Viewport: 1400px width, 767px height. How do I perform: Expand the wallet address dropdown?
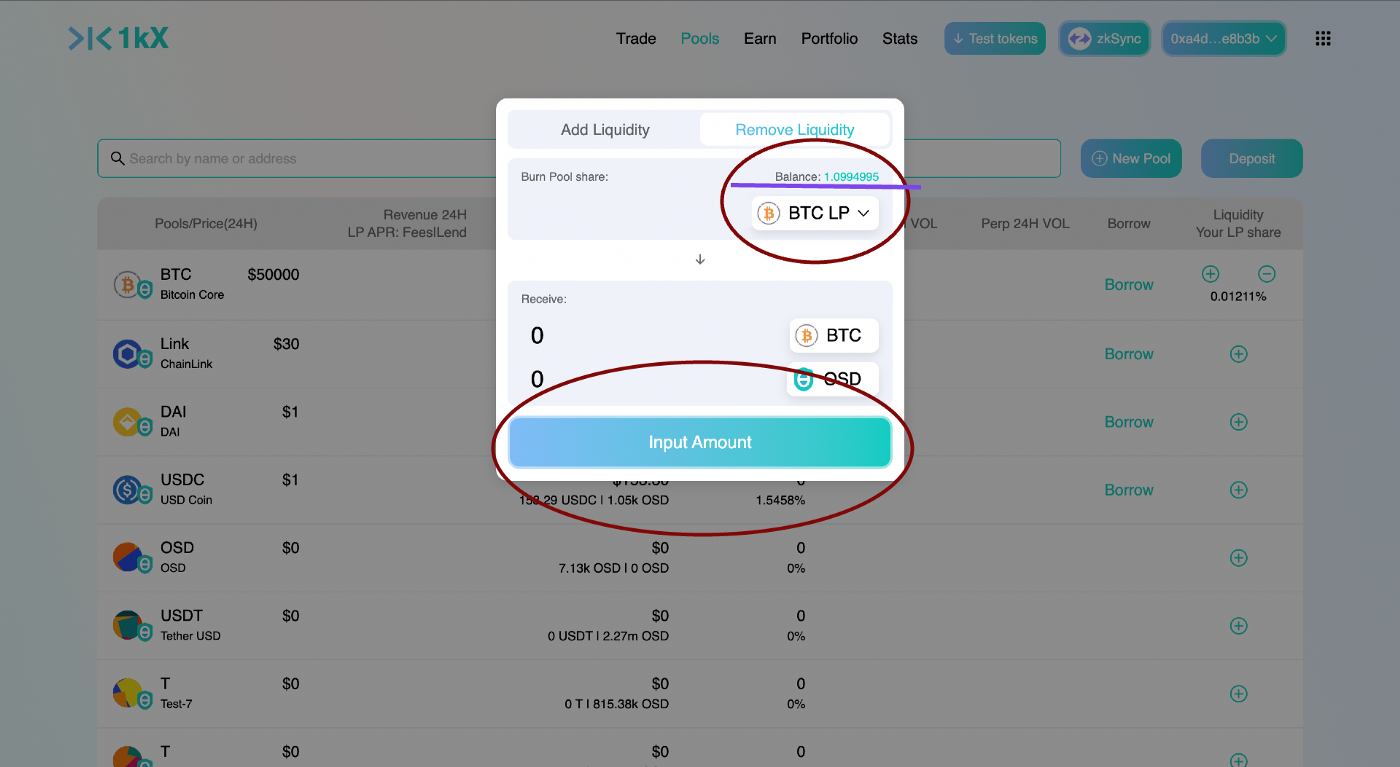1224,39
